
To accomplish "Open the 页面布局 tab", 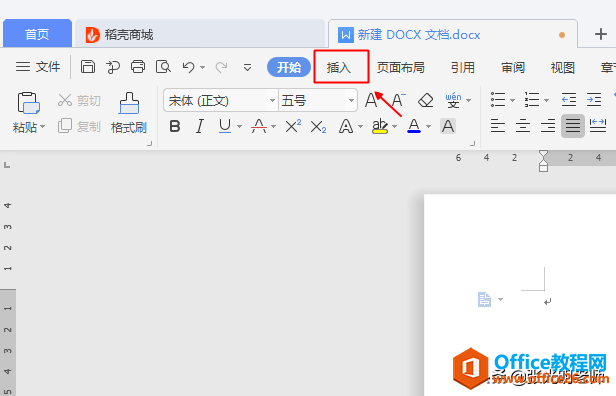I will pos(401,68).
